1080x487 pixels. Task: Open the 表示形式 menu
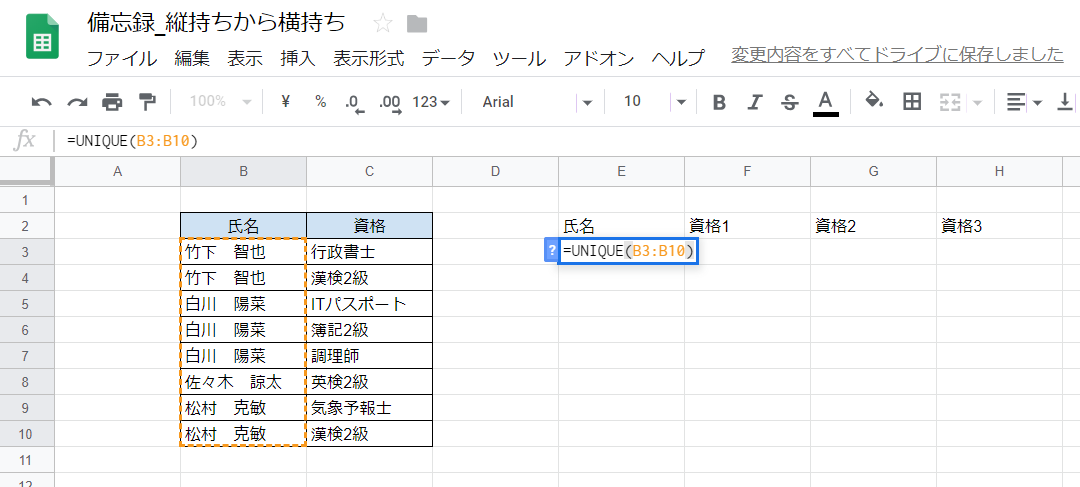pyautogui.click(x=368, y=59)
